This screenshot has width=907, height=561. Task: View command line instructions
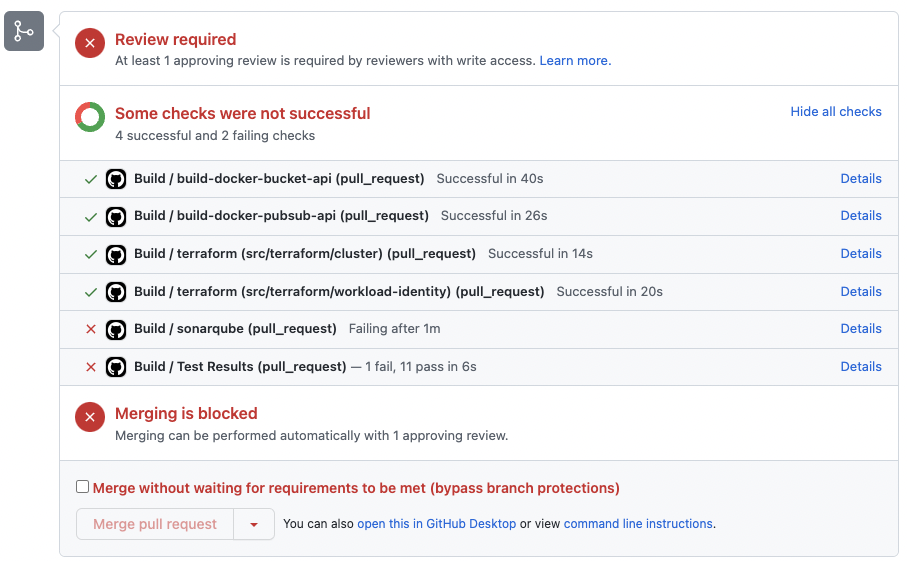(638, 523)
